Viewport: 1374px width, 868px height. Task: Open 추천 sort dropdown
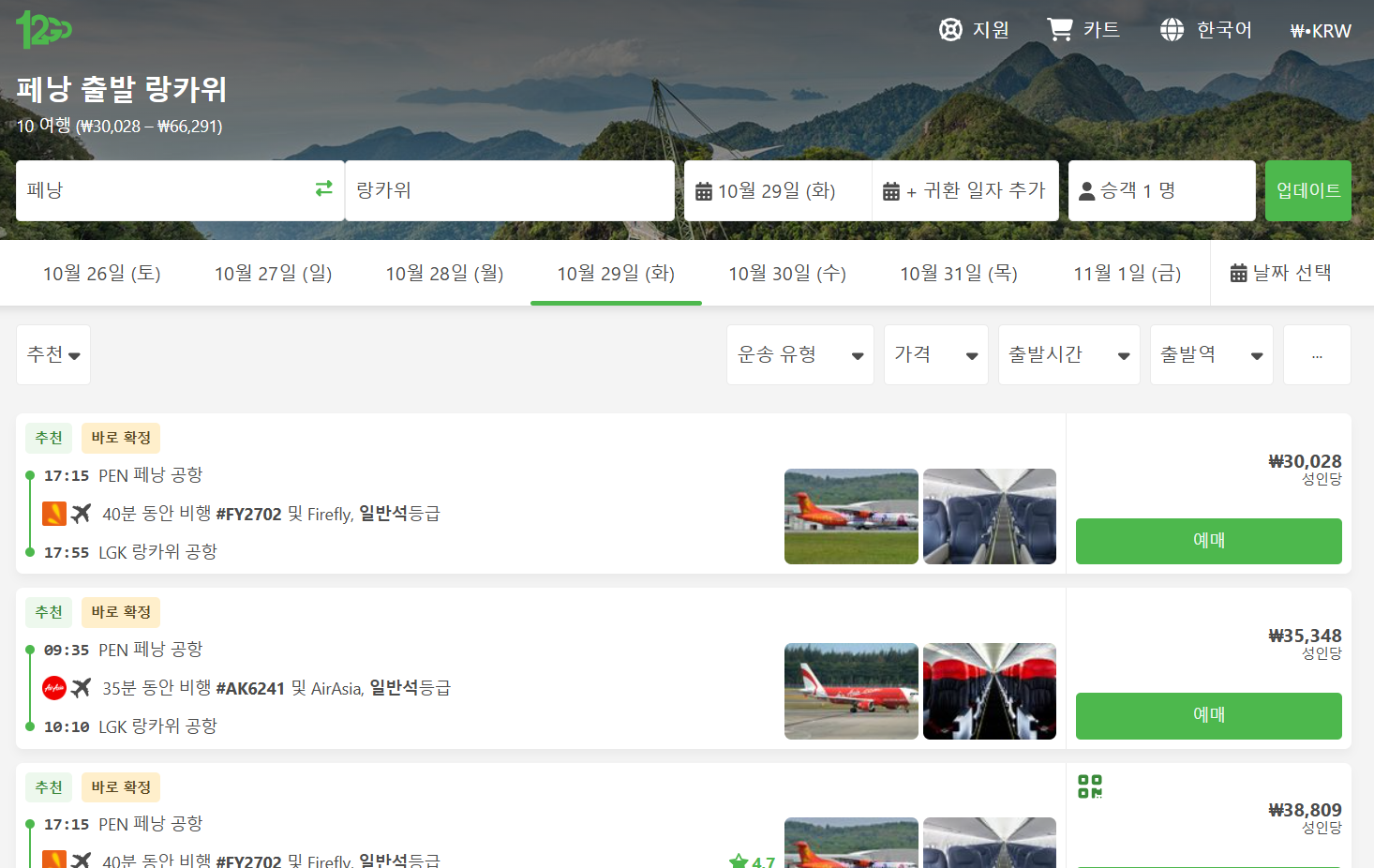(x=53, y=354)
